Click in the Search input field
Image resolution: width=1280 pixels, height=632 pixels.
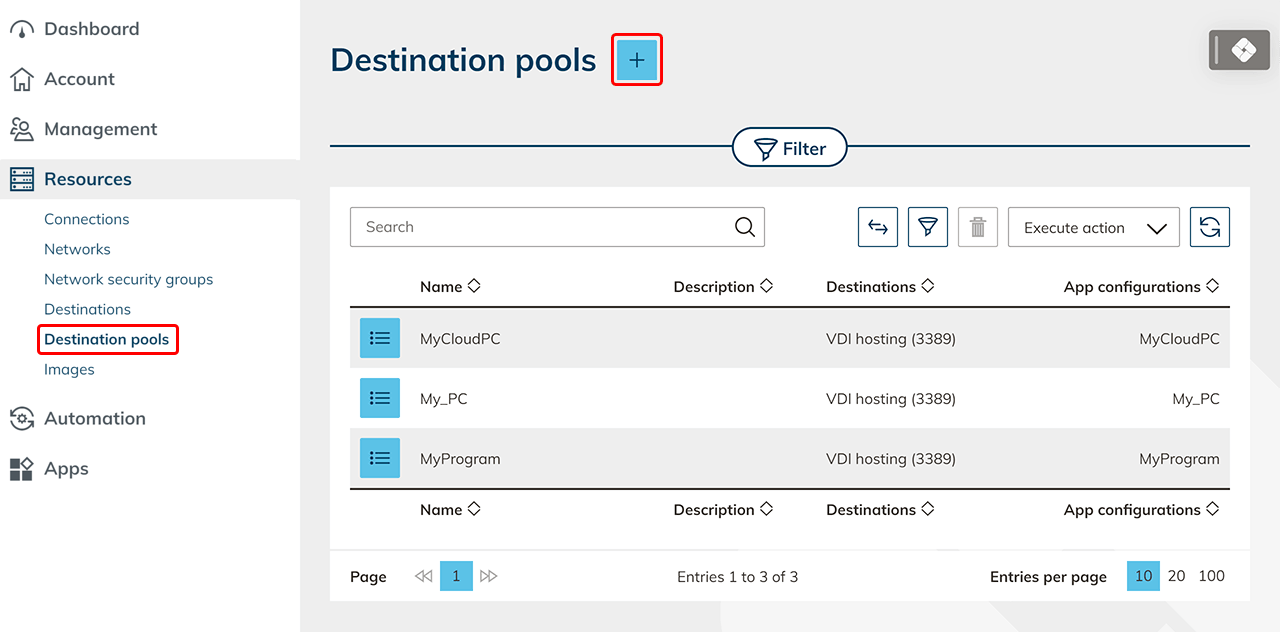(x=540, y=227)
